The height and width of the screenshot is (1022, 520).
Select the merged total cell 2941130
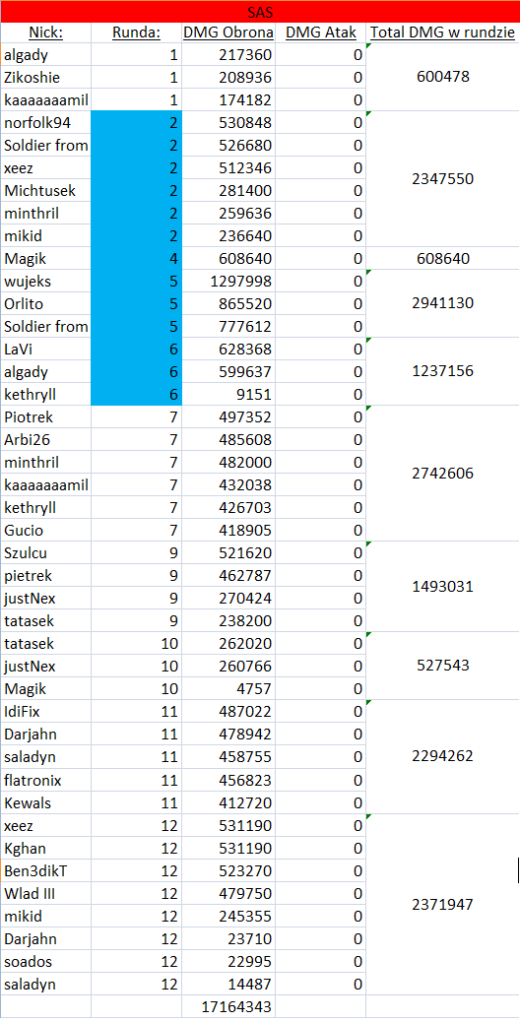click(x=442, y=303)
